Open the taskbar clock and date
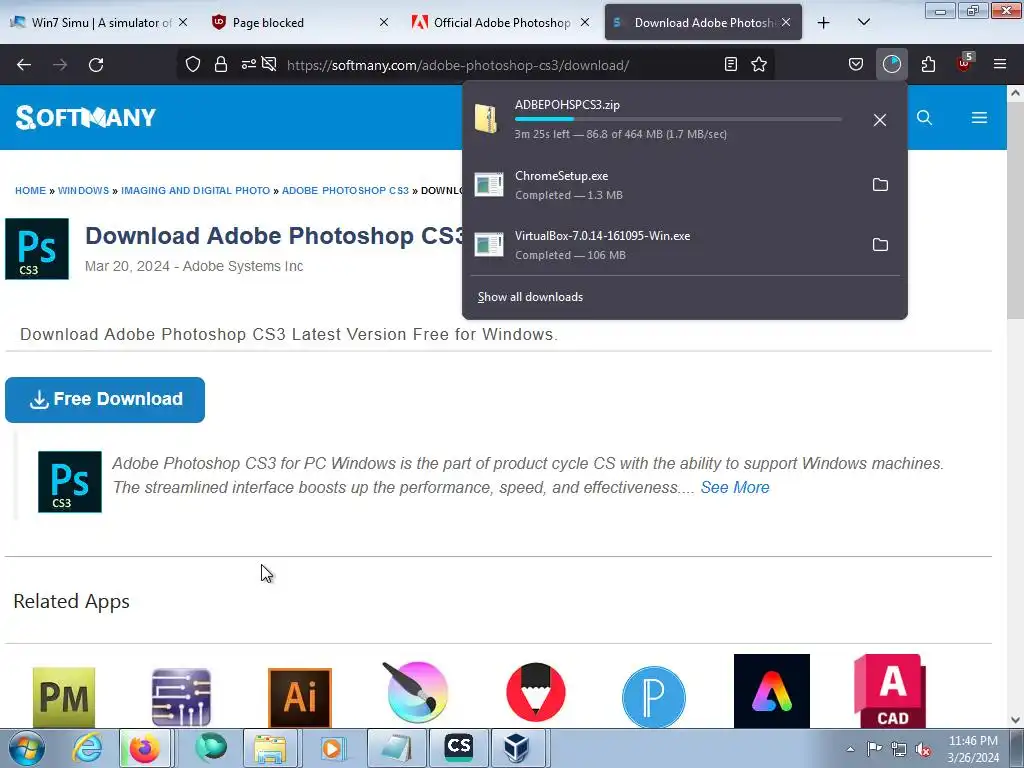 [x=973, y=749]
